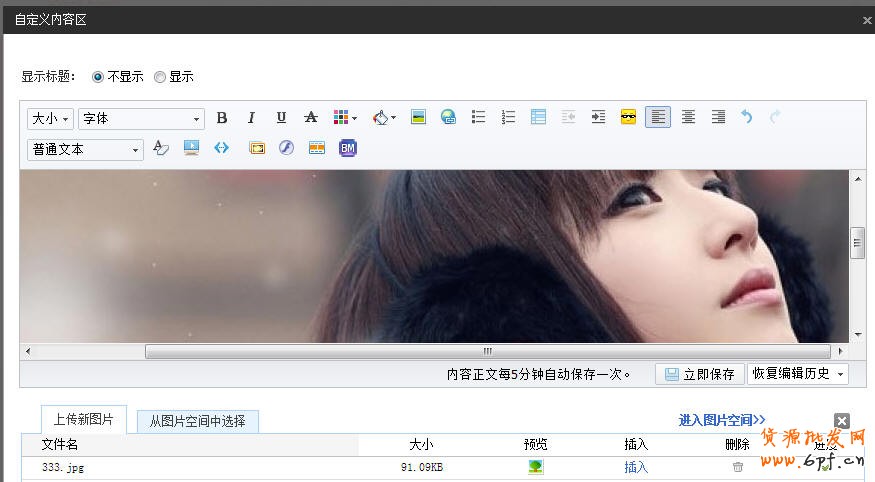The image size is (875, 482).
Task: Switch to the 从图片空间中选择 tab
Action: [x=197, y=421]
